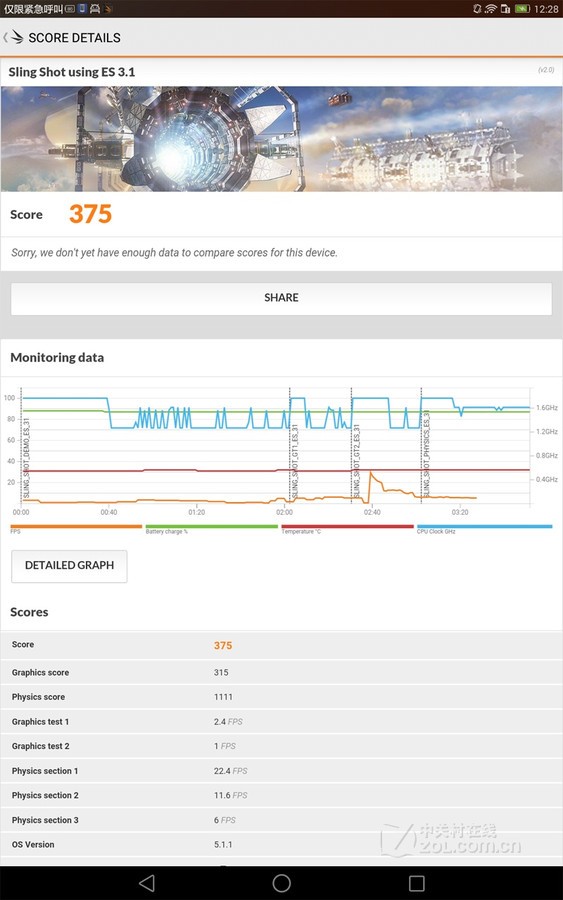Tap the Android home circle button
Screen dimensions: 563x900
click(281, 883)
